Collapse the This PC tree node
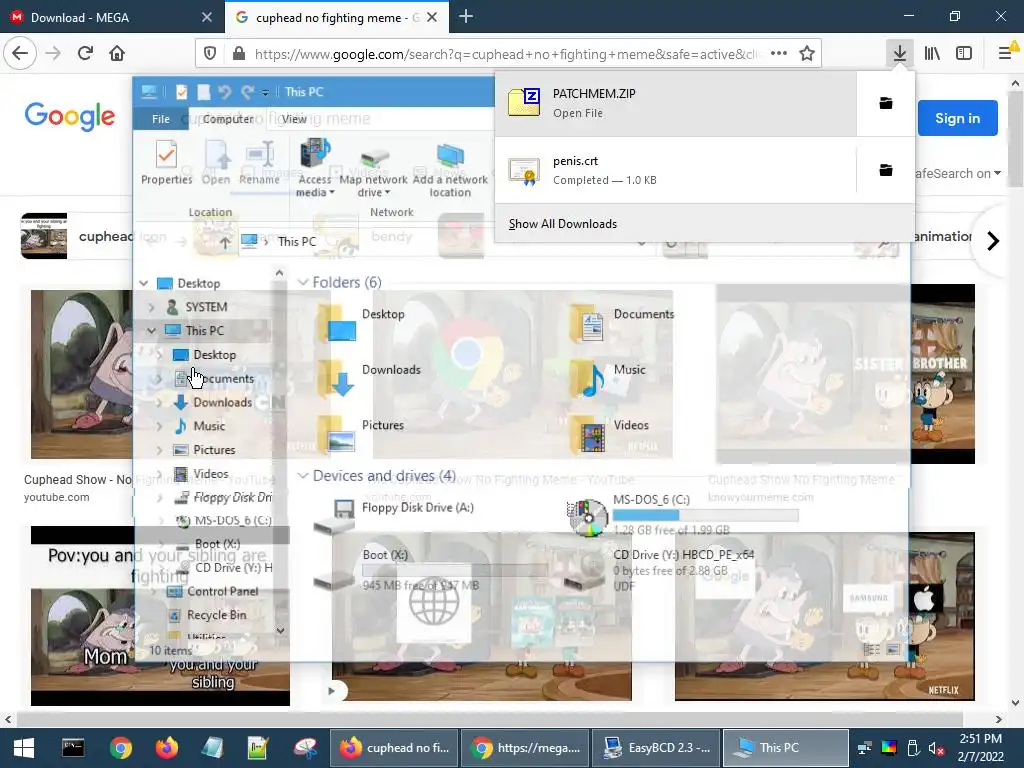 [151, 330]
